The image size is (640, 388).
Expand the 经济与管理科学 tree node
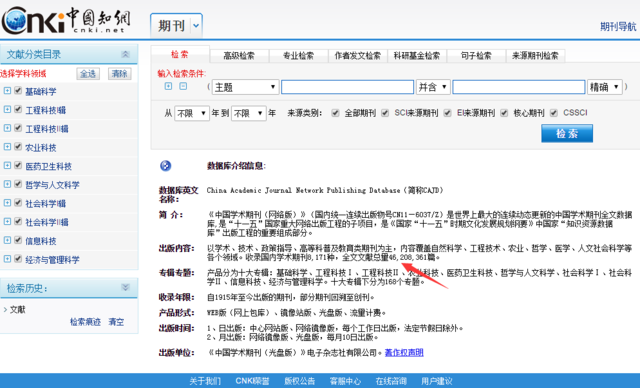pos(7,259)
